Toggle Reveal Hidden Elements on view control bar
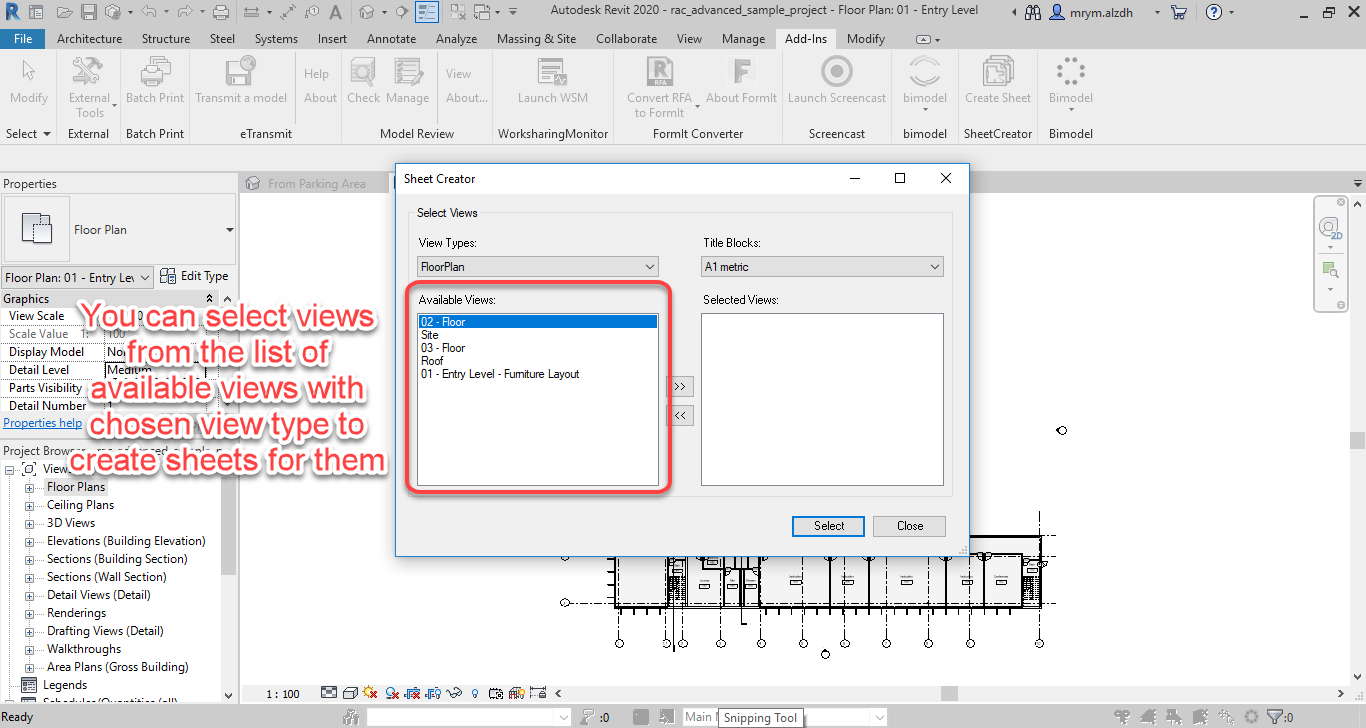 click(474, 693)
